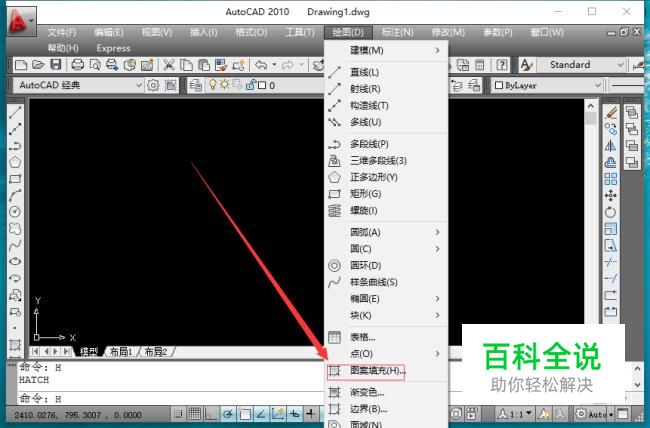
Task: Toggle the layer on/off light bulb
Action: point(213,85)
